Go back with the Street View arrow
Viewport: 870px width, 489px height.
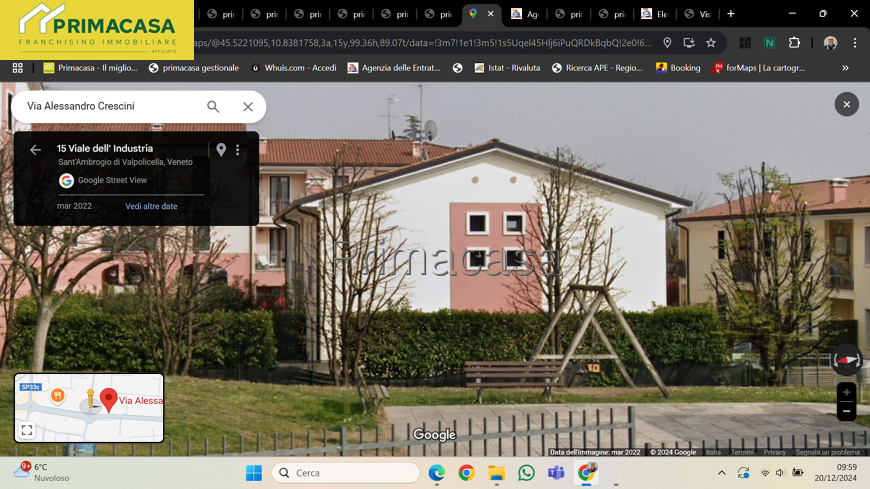click(36, 150)
